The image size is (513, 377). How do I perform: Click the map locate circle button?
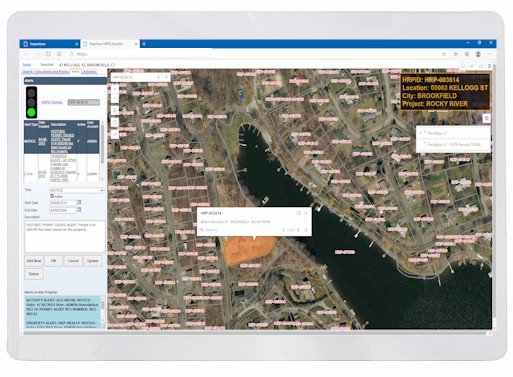[115, 122]
